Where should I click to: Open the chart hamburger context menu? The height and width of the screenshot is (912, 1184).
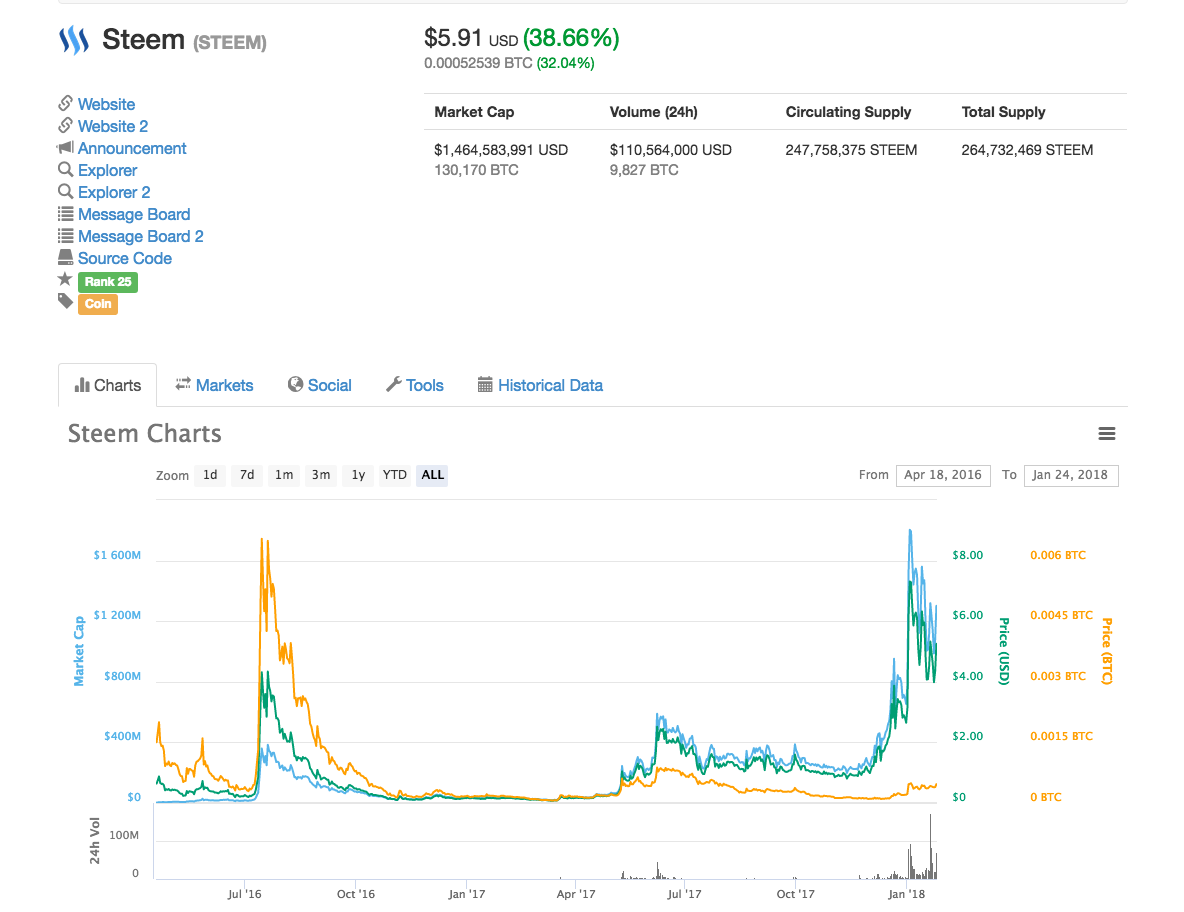tap(1106, 433)
